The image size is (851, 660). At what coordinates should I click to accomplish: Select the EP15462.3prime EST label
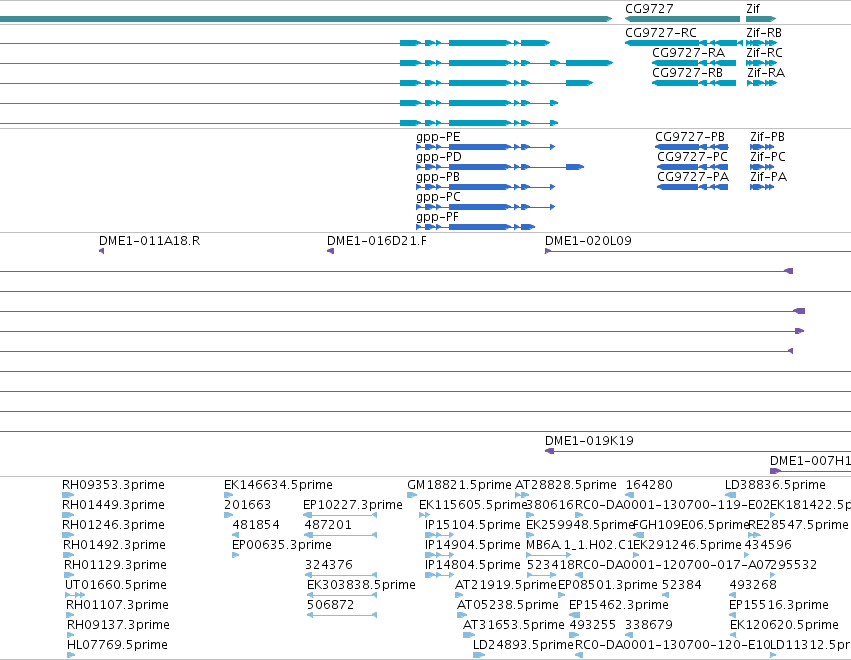(x=619, y=605)
